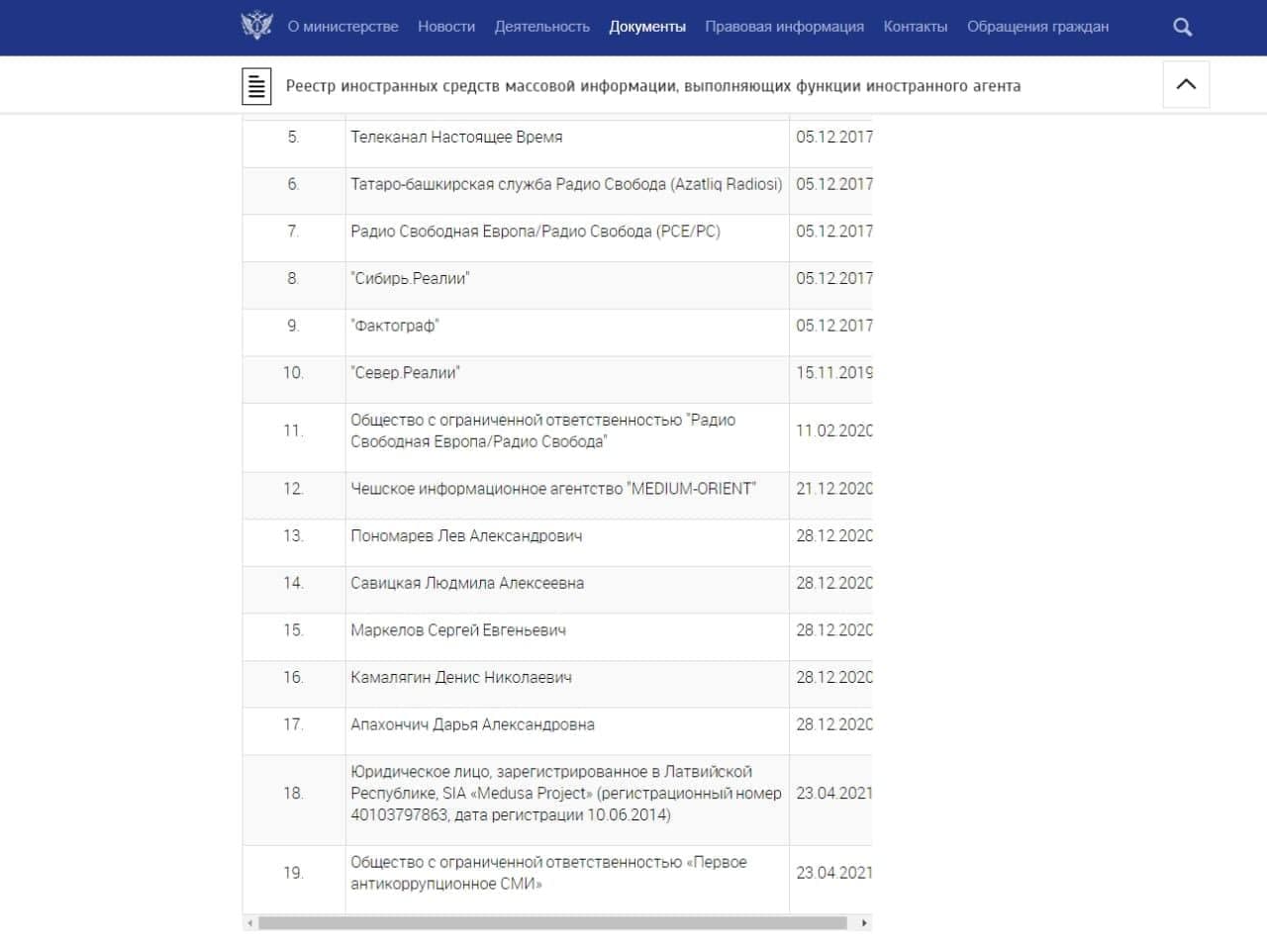This screenshot has width=1267, height=952.
Task: Select the Документы menu item
Action: tap(646, 27)
